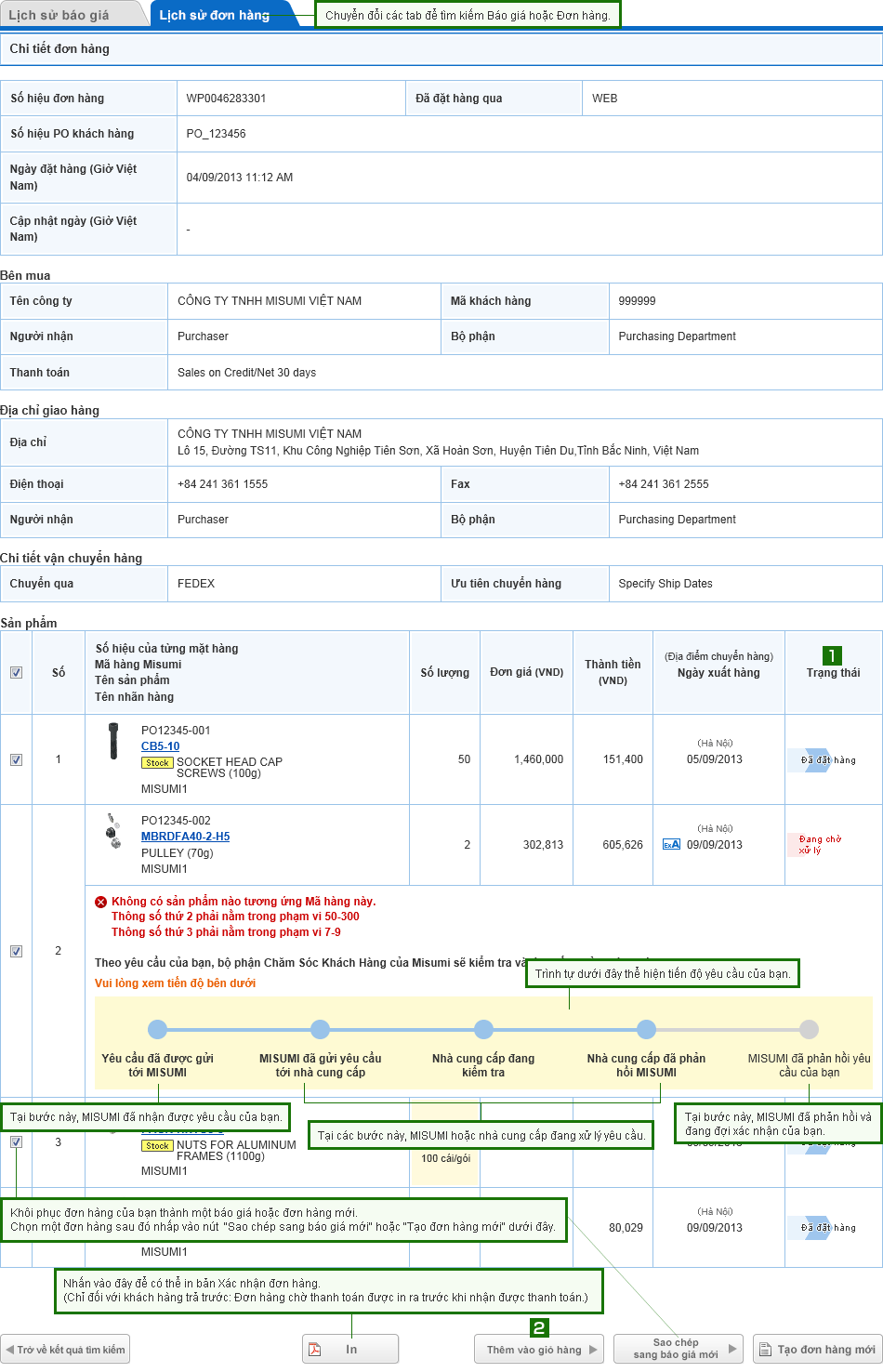Click the ship date 05/09/2013
This screenshot has width=883, height=1372.
pos(715,759)
